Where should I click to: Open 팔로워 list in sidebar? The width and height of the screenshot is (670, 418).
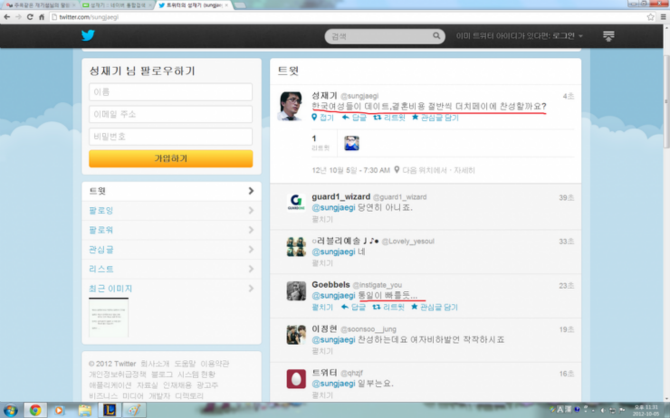[171, 230]
